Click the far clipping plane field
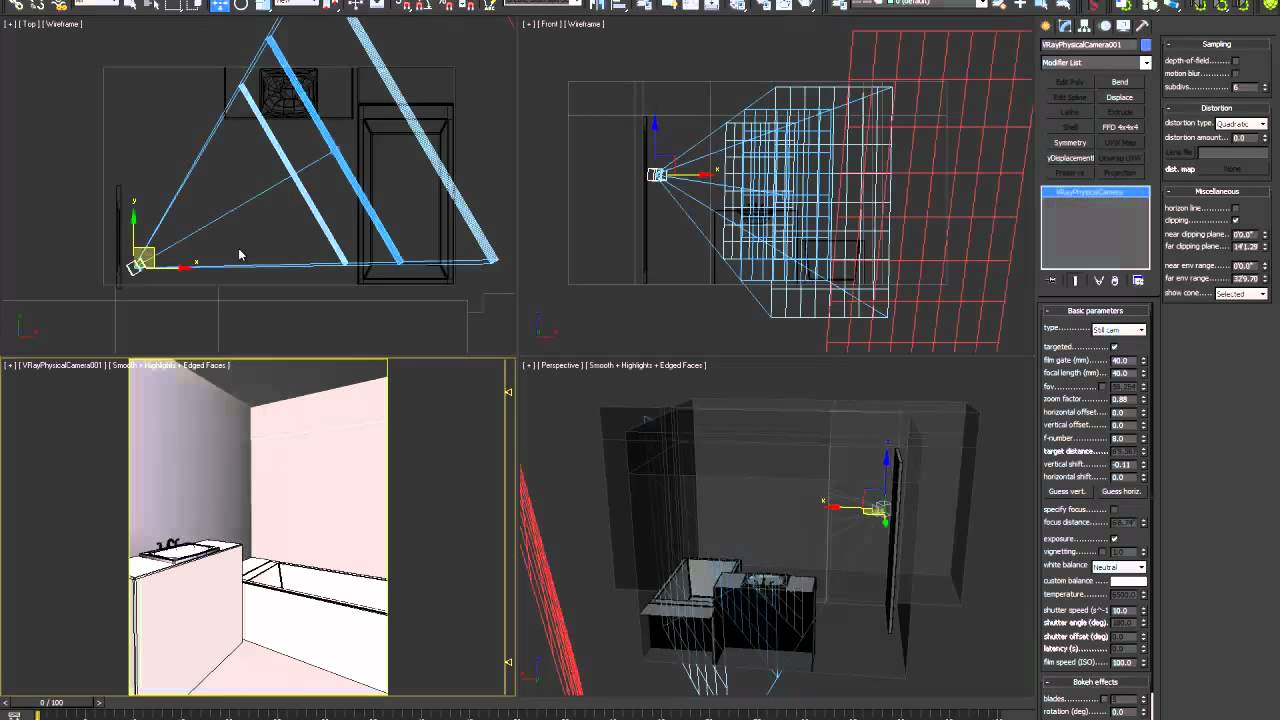1280x720 pixels. (x=1245, y=247)
